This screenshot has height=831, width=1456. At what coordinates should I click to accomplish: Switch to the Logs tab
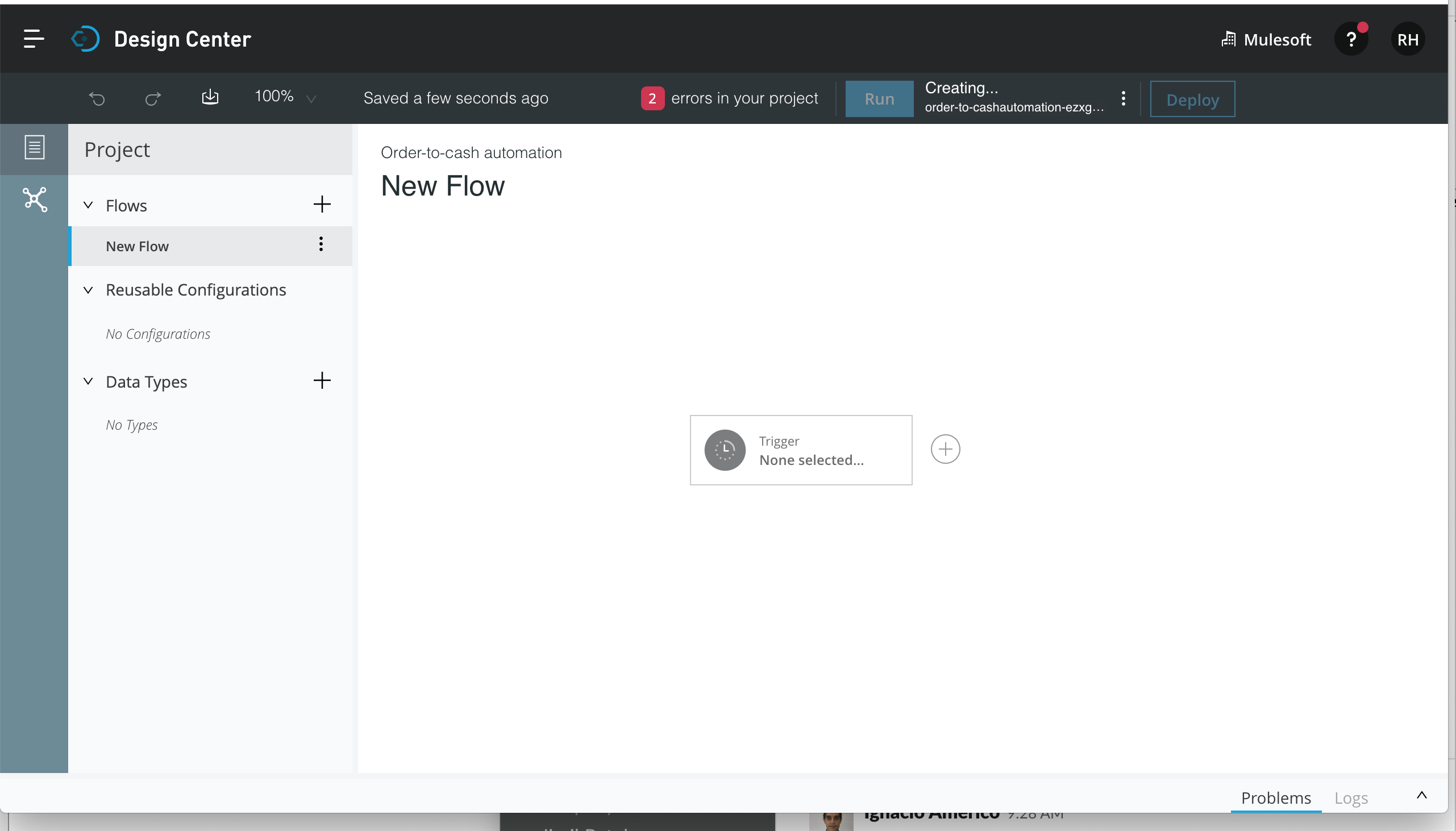pyautogui.click(x=1350, y=798)
